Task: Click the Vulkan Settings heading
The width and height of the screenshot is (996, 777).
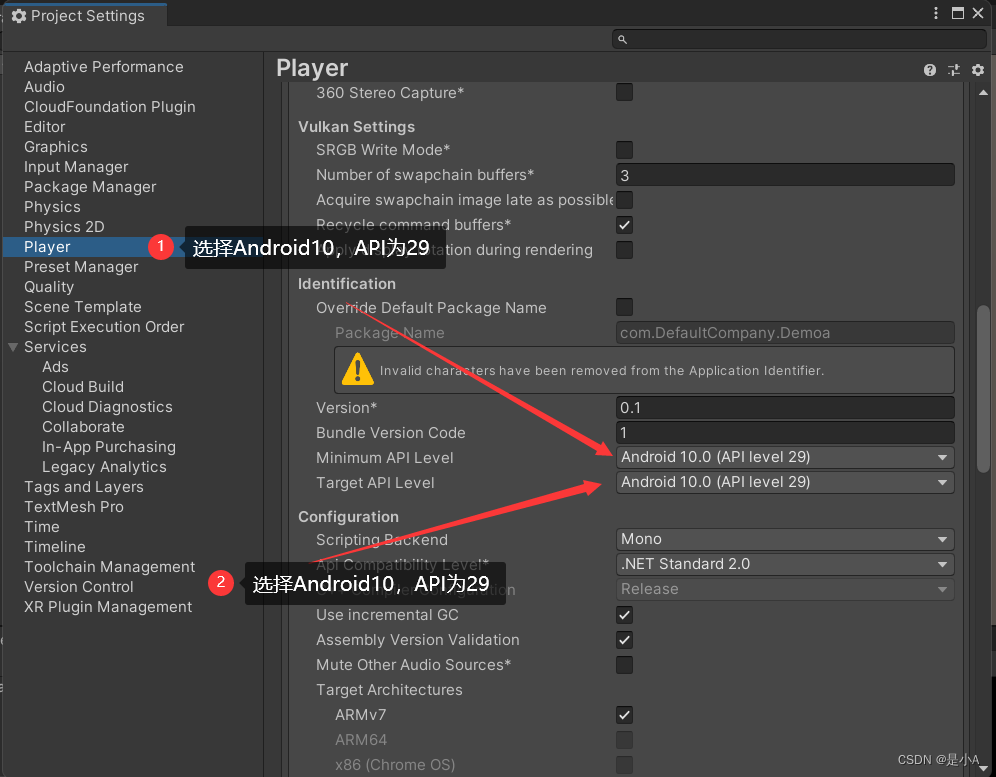Action: [356, 127]
